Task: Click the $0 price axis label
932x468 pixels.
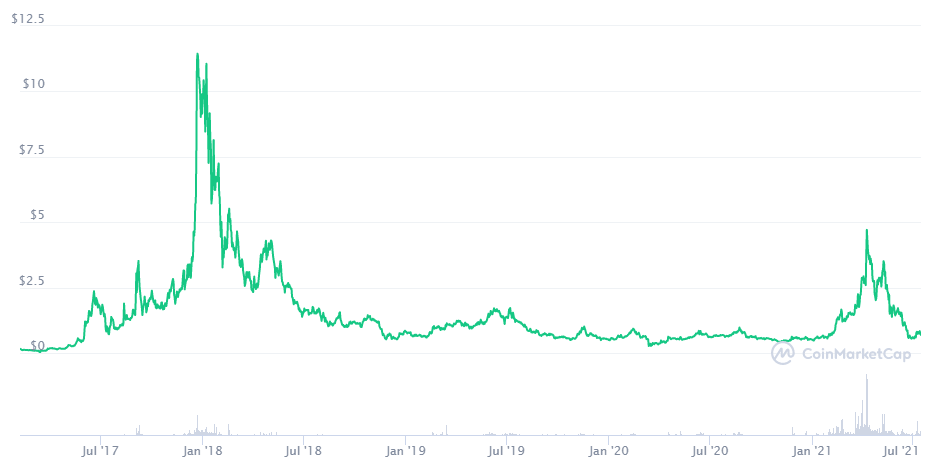Action: (37, 346)
